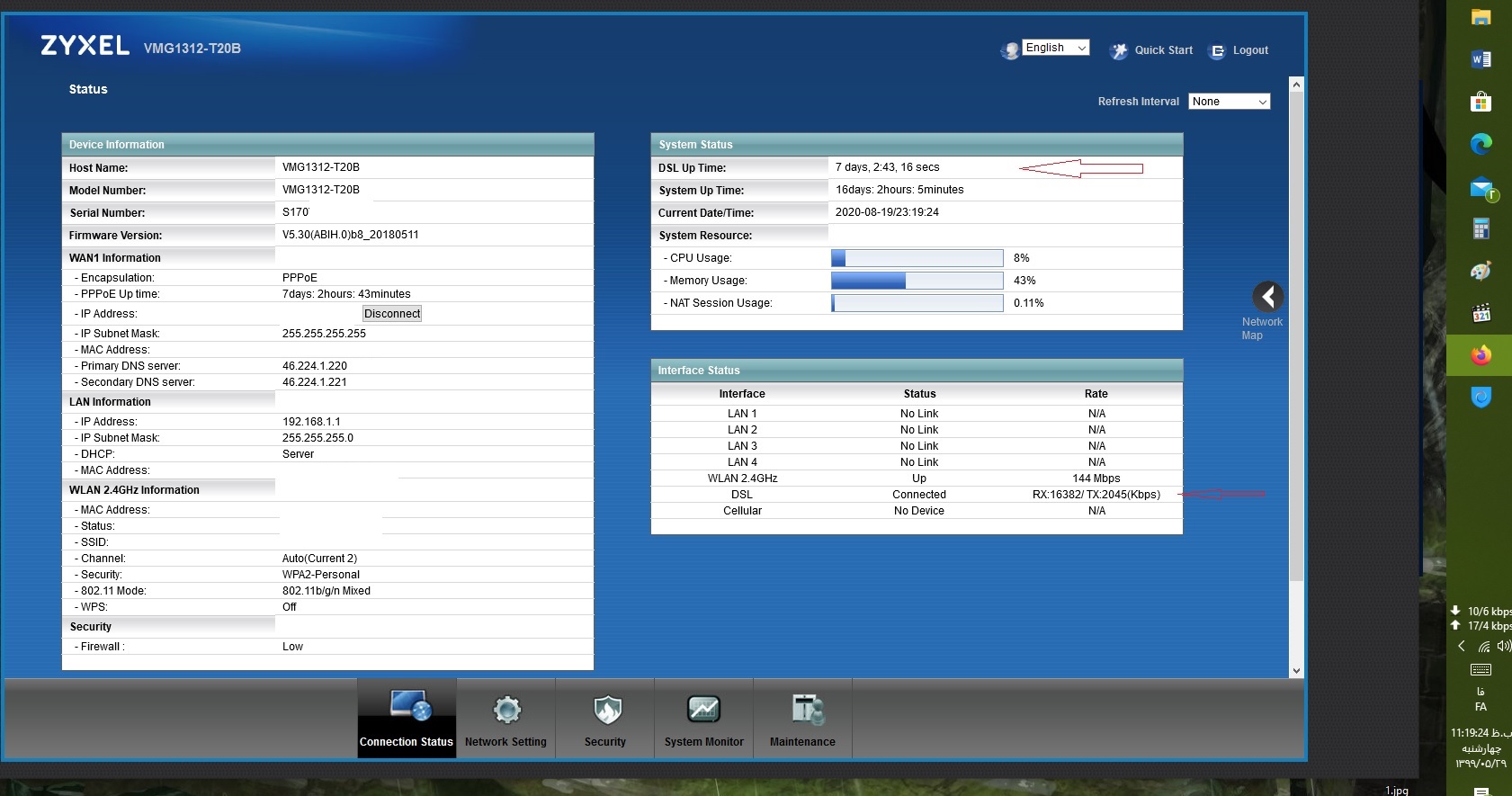This screenshot has width=1512, height=796.
Task: Click the PPPoE Up time '7days: 2hours: 43minutes'
Action: 346,294
